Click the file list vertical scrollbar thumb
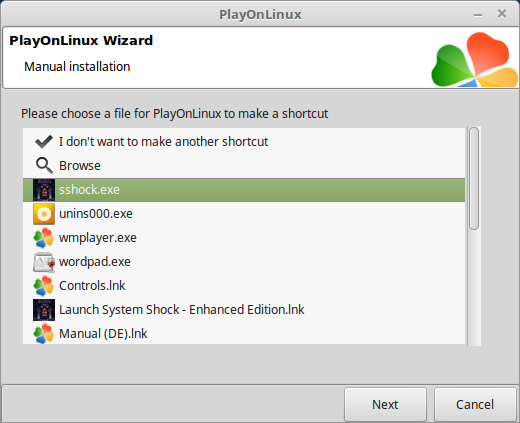The height and width of the screenshot is (423, 520). coord(474,178)
